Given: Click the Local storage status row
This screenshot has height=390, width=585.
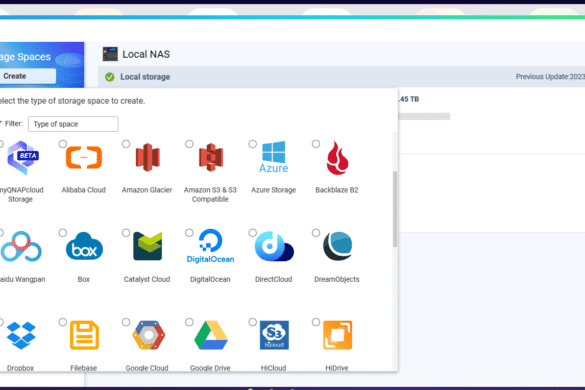Looking at the screenshot, I should coord(341,77).
